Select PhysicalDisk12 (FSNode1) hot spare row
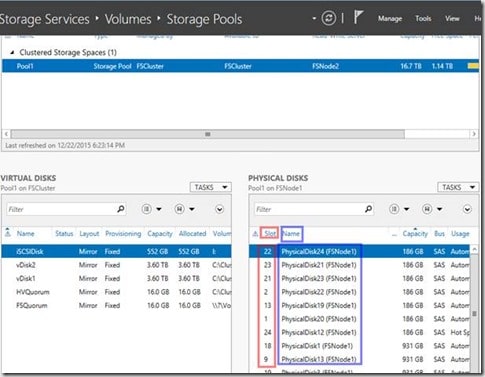The height and width of the screenshot is (377, 485). point(360,332)
